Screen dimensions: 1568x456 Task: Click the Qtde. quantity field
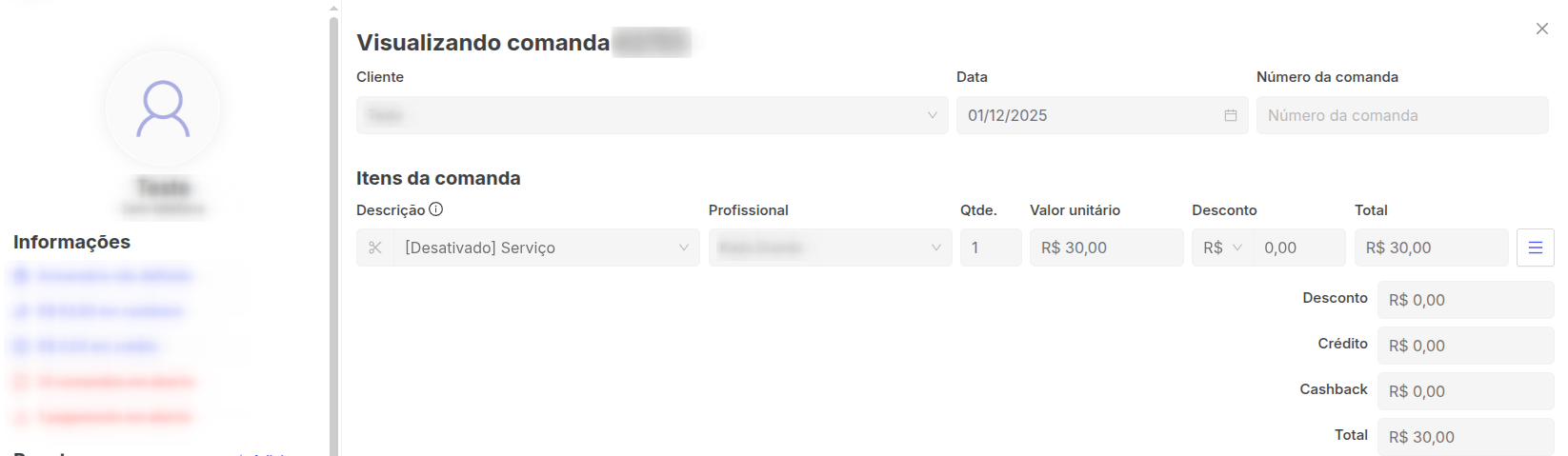[990, 248]
